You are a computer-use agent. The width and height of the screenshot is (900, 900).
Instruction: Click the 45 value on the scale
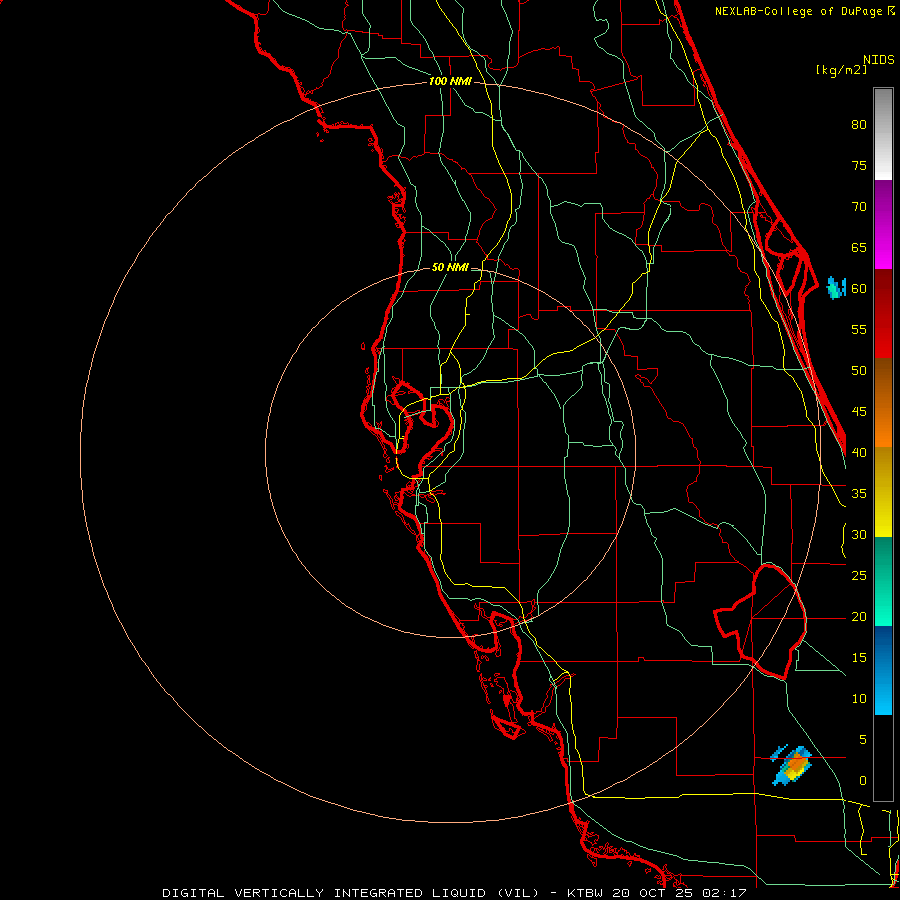coord(859,412)
